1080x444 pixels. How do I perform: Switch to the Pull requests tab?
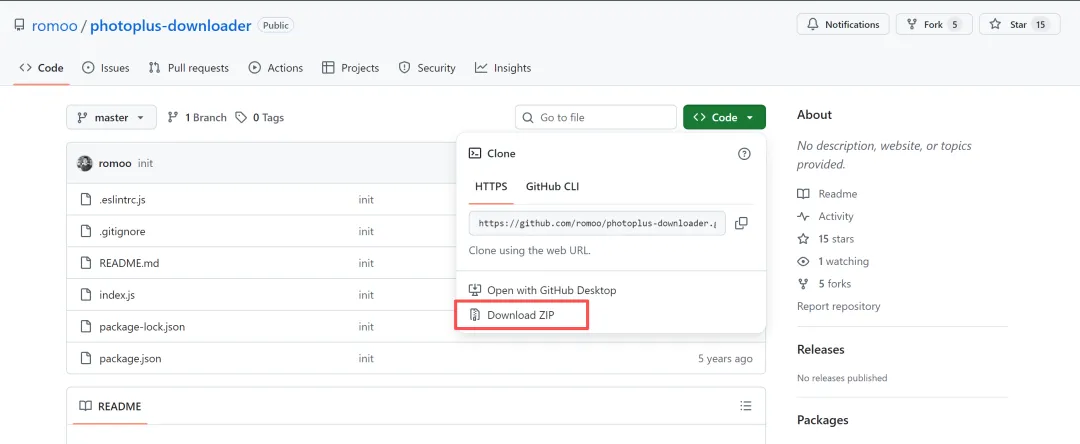pos(189,68)
